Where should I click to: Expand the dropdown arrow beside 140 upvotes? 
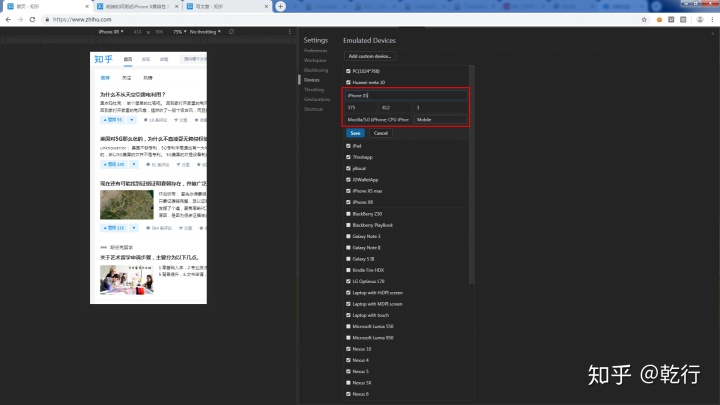(x=134, y=164)
